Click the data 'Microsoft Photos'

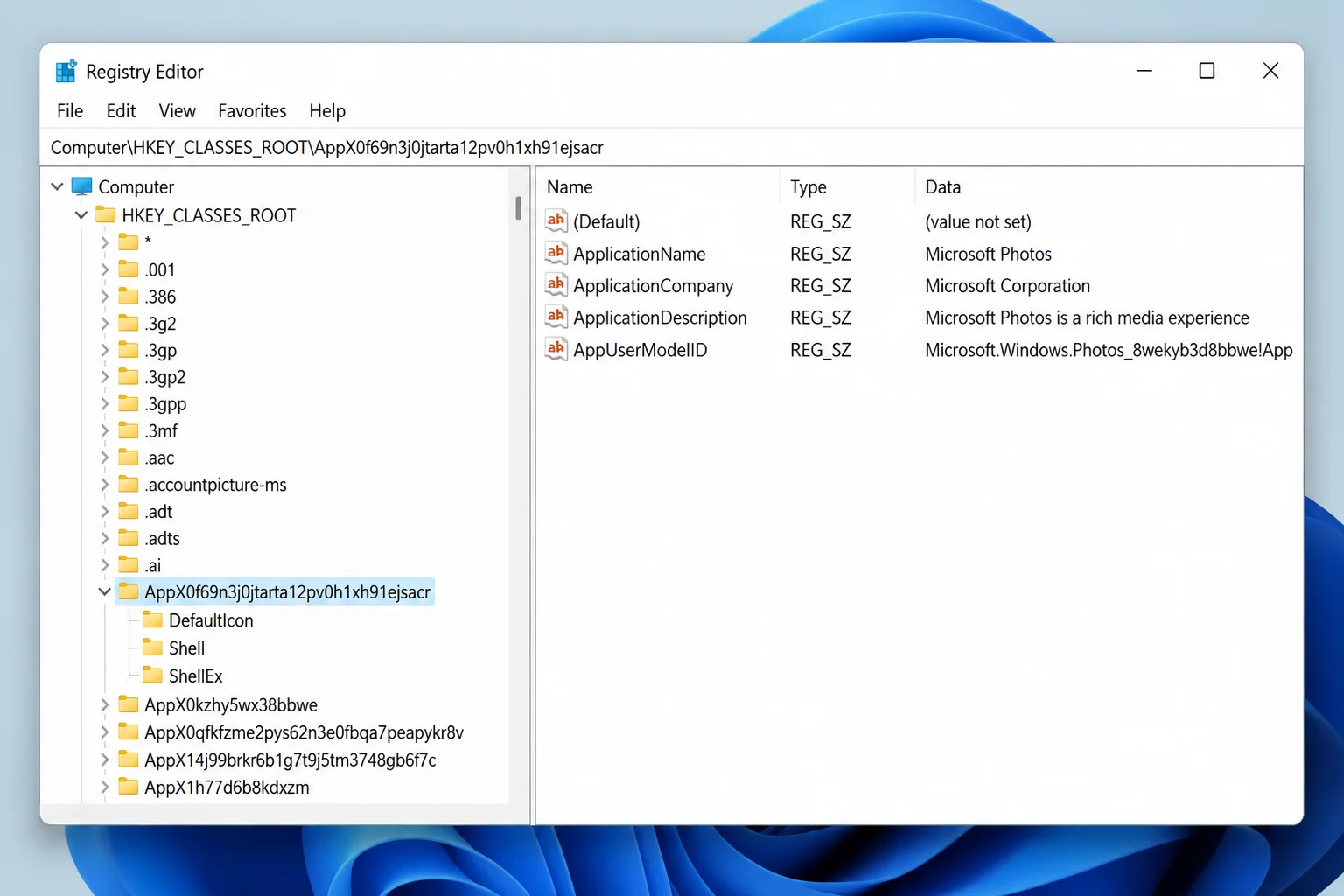988,254
